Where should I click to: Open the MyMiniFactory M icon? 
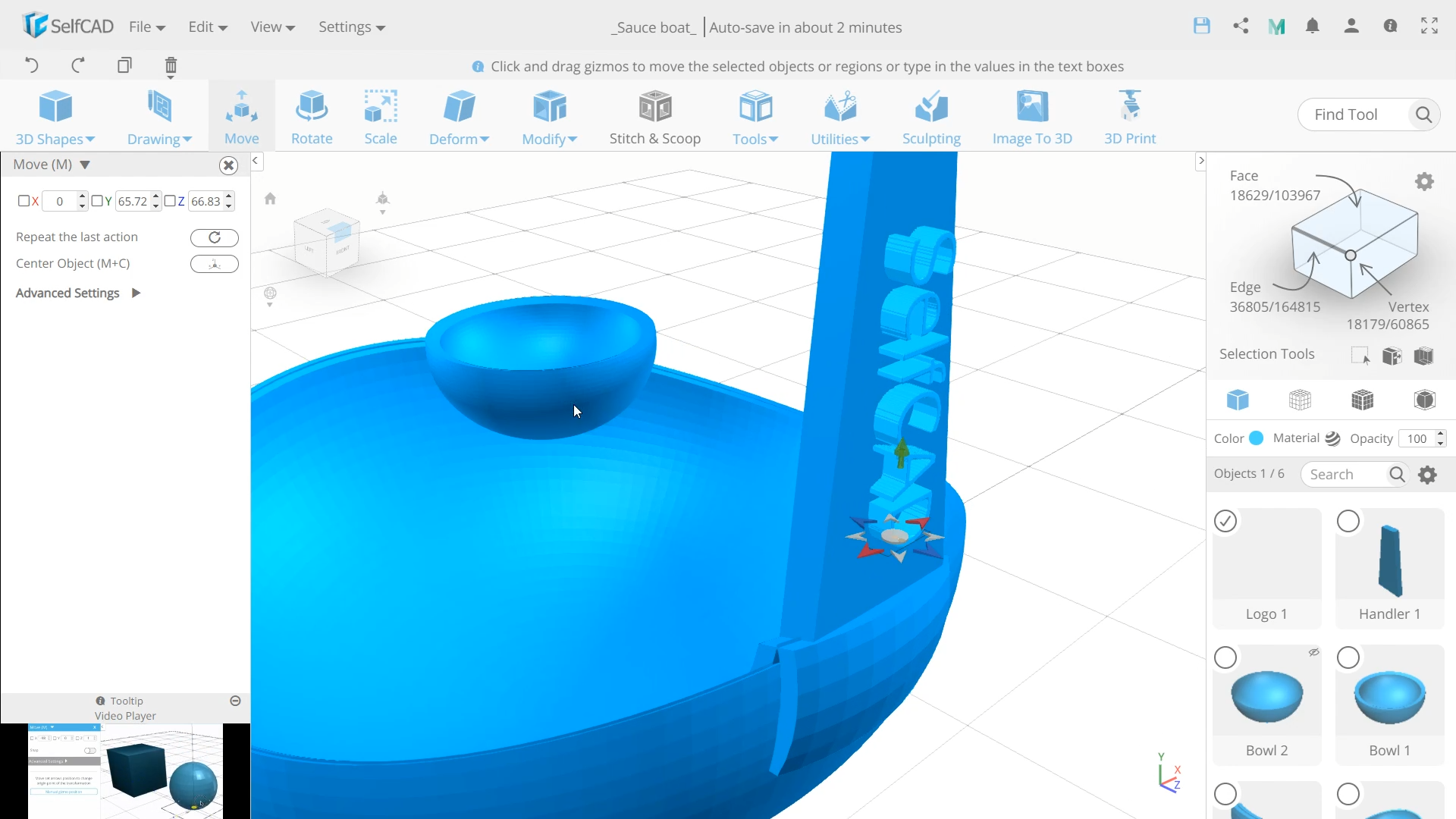(1277, 27)
